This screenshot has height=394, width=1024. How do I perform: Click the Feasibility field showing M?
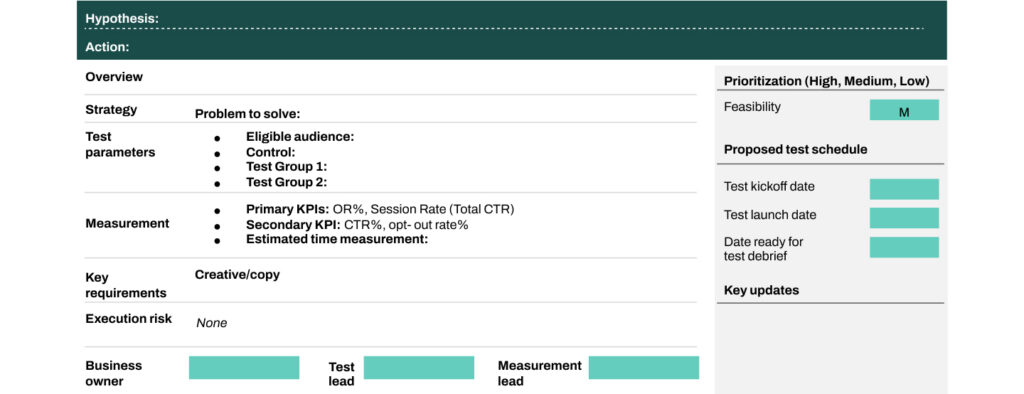pos(904,110)
